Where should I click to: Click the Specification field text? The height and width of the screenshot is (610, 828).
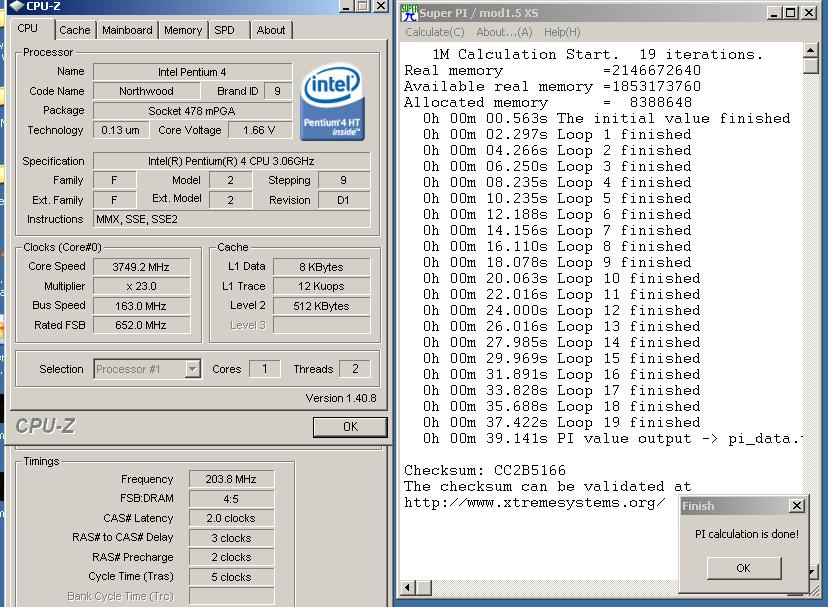coord(231,161)
